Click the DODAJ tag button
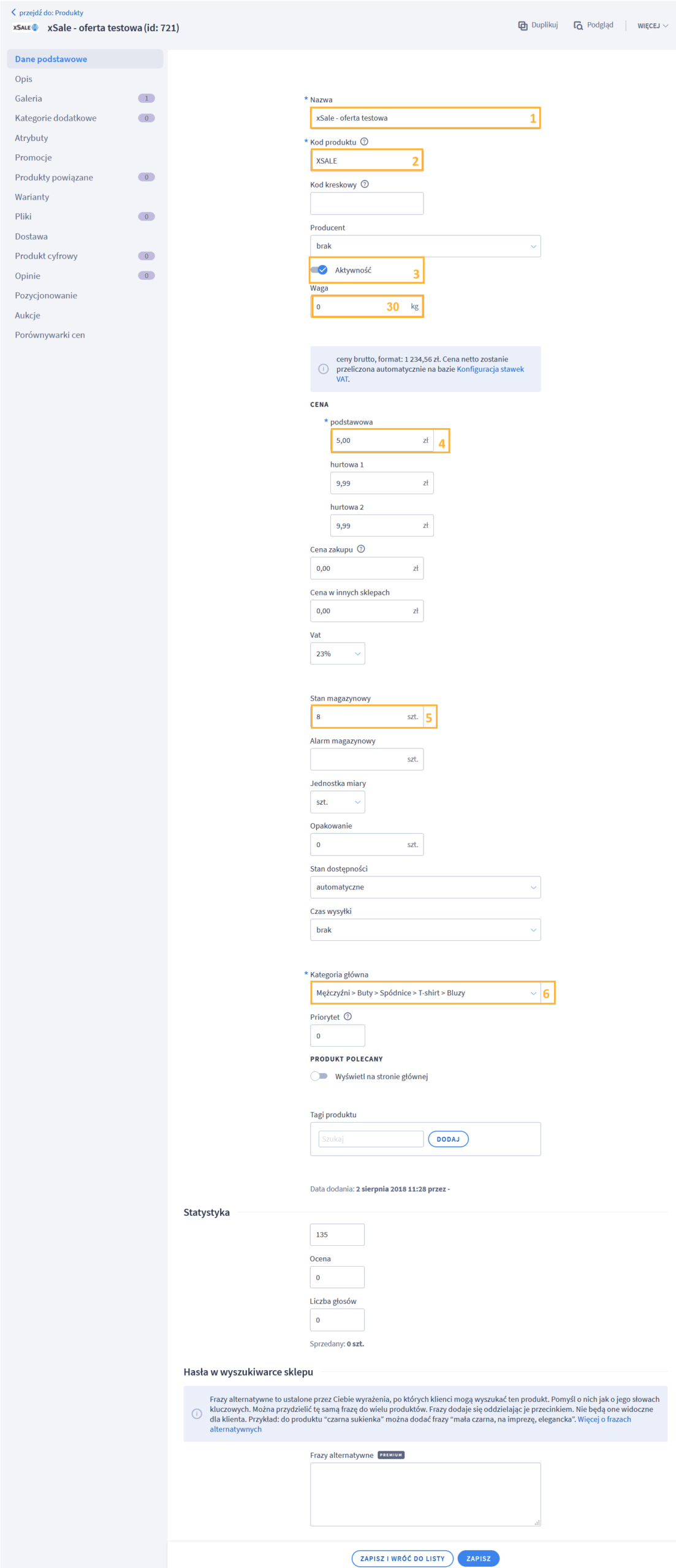 point(448,1139)
